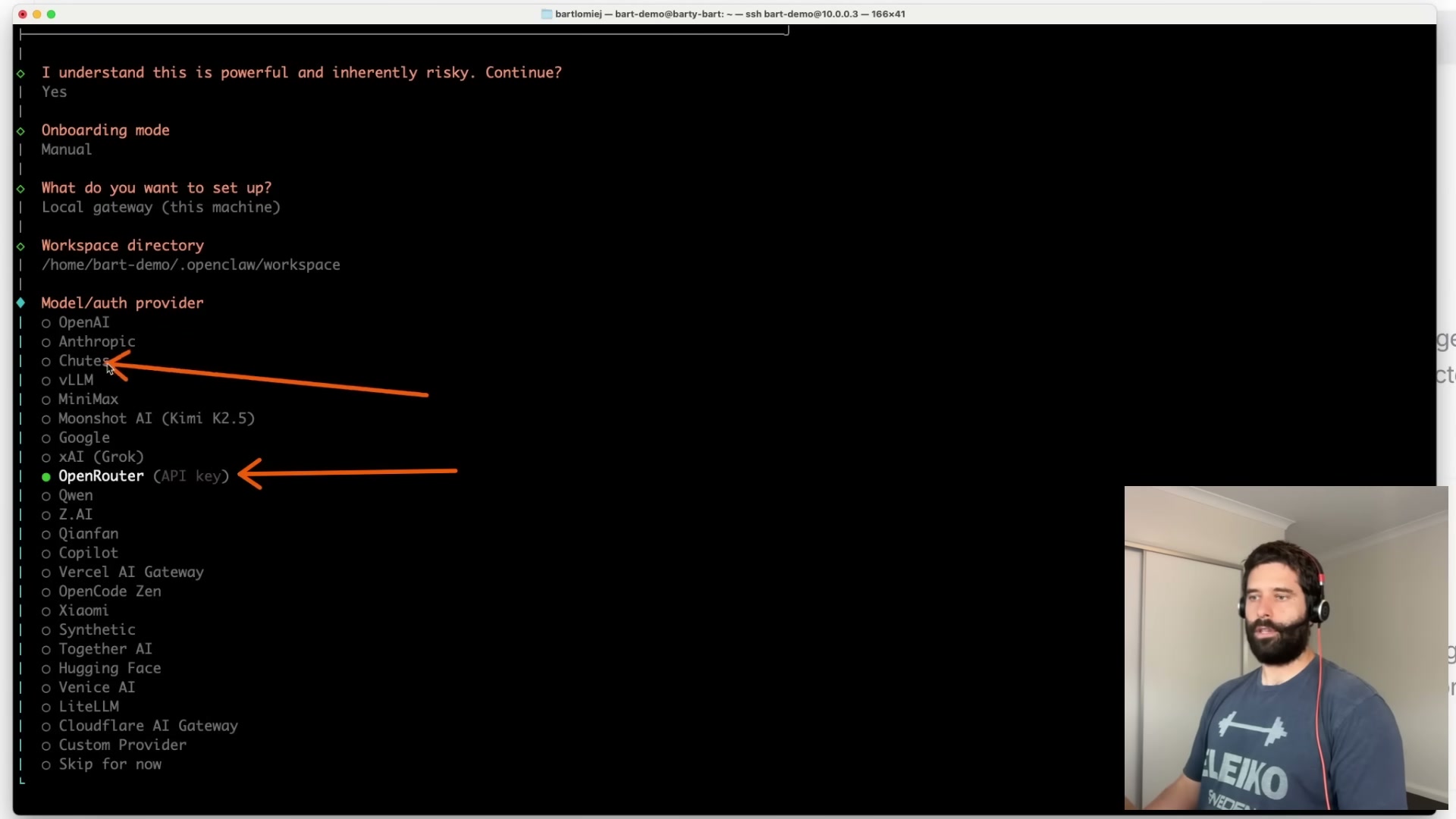Image resolution: width=1456 pixels, height=819 pixels.
Task: Choose MiniMax as provider
Action: (80, 400)
